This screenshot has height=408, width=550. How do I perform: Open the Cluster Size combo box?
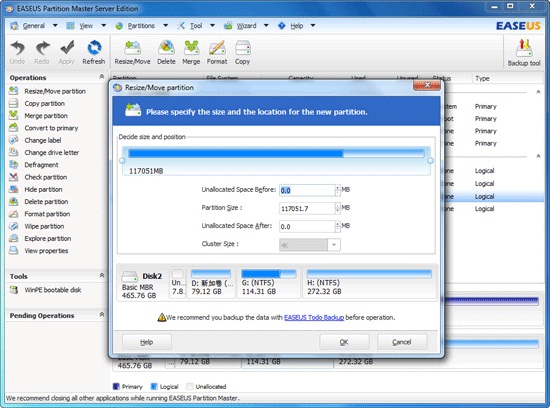[310, 245]
